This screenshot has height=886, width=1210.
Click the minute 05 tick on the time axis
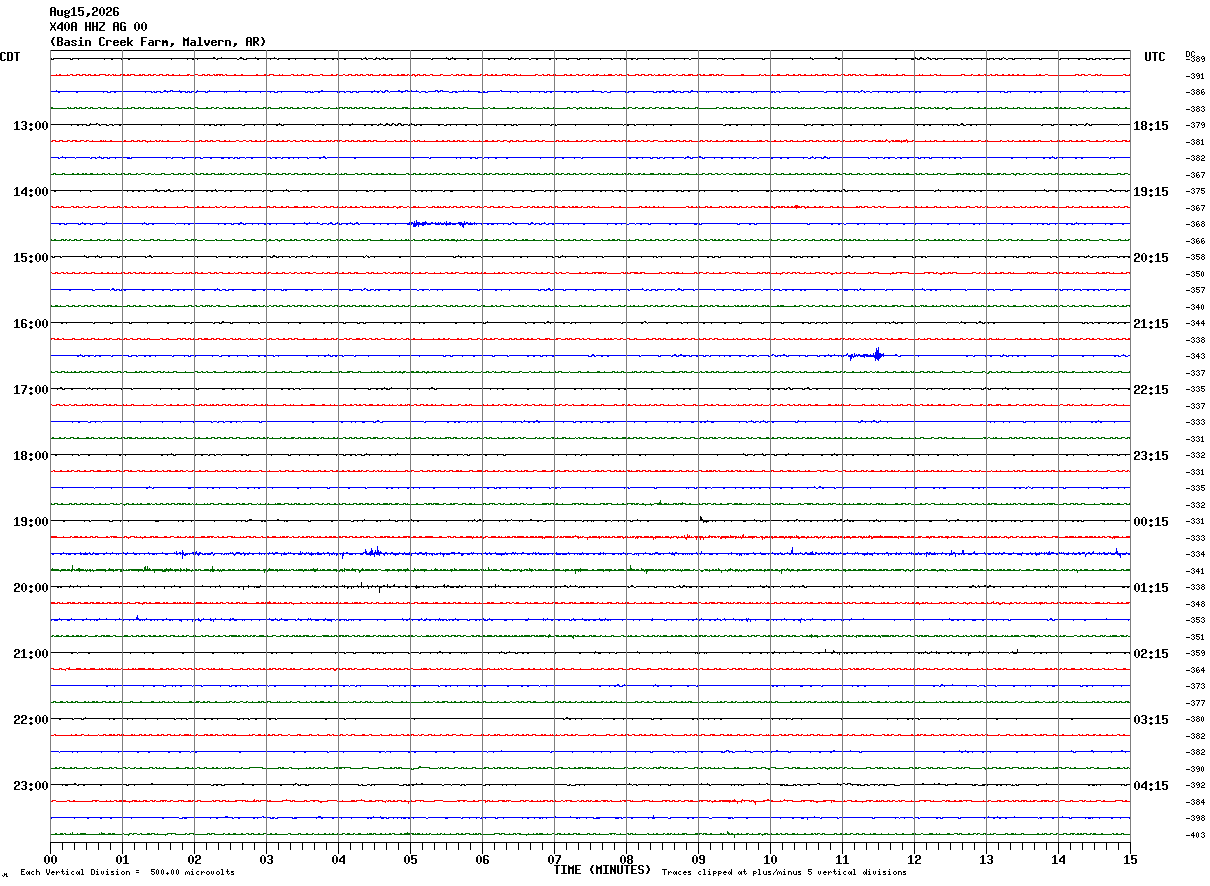tap(410, 858)
